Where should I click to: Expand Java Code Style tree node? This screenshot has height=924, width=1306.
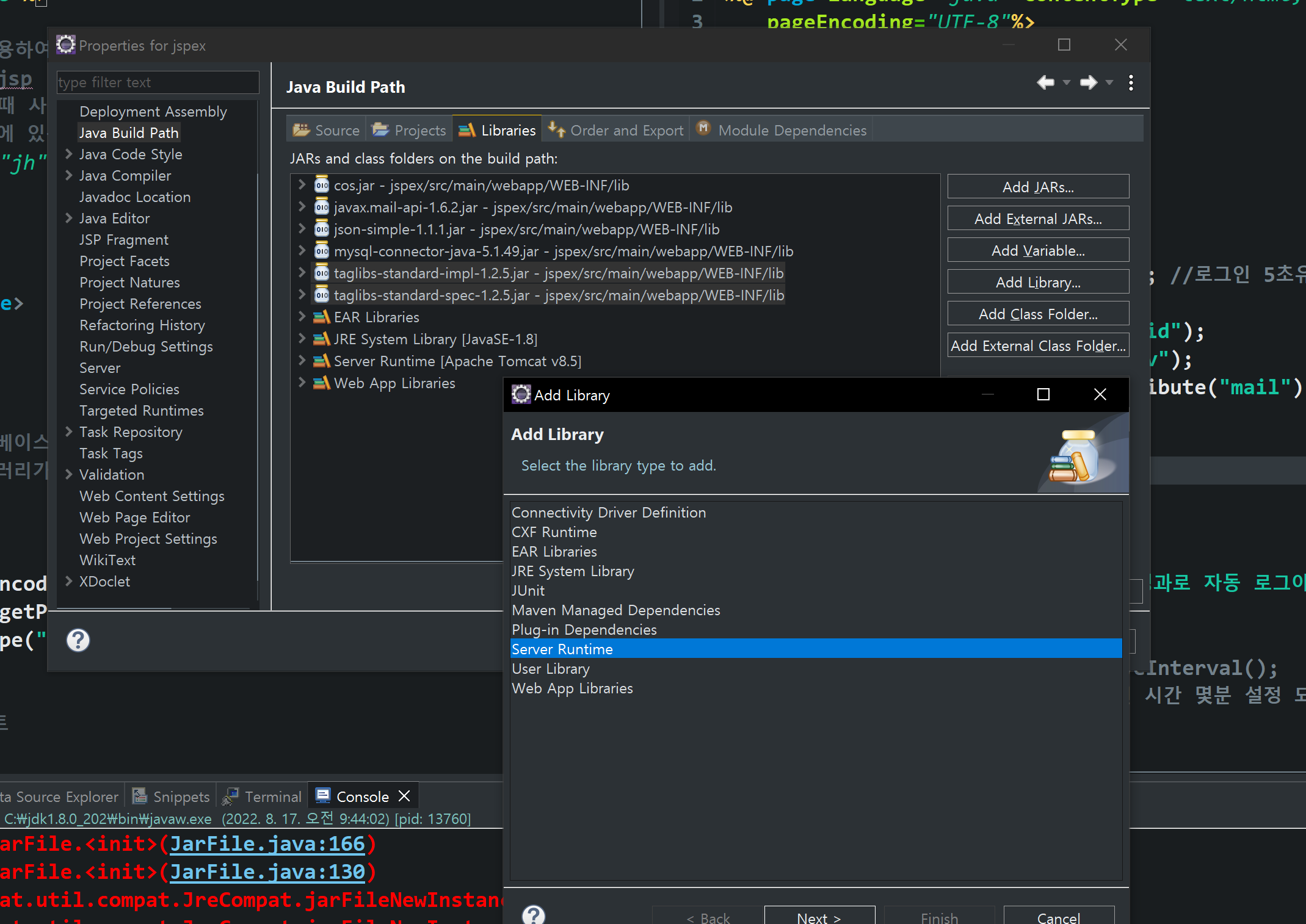point(69,154)
